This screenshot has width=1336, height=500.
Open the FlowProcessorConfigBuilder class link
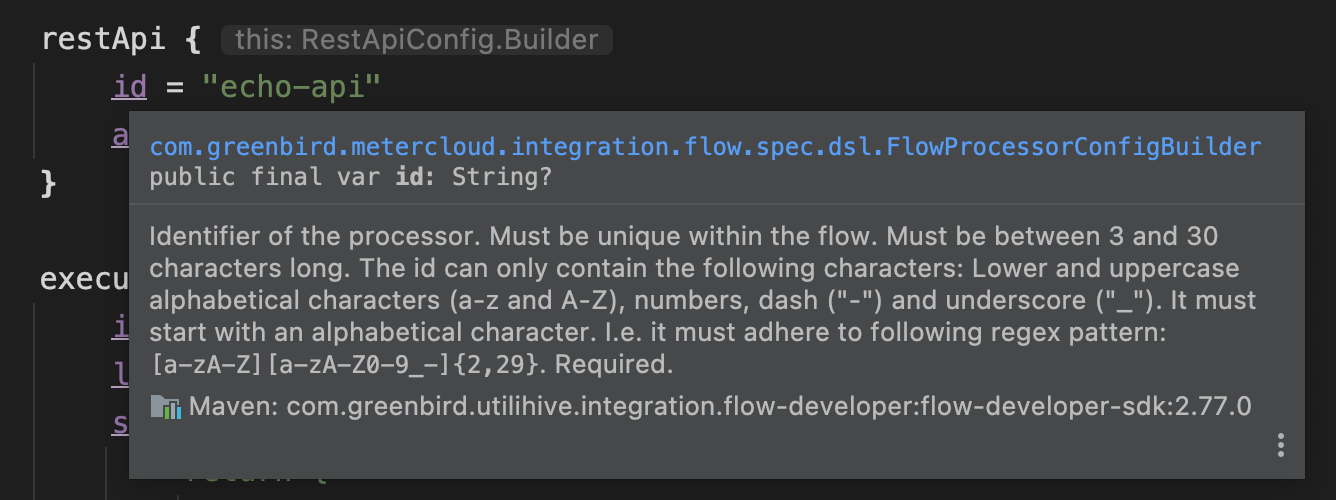pos(705,147)
